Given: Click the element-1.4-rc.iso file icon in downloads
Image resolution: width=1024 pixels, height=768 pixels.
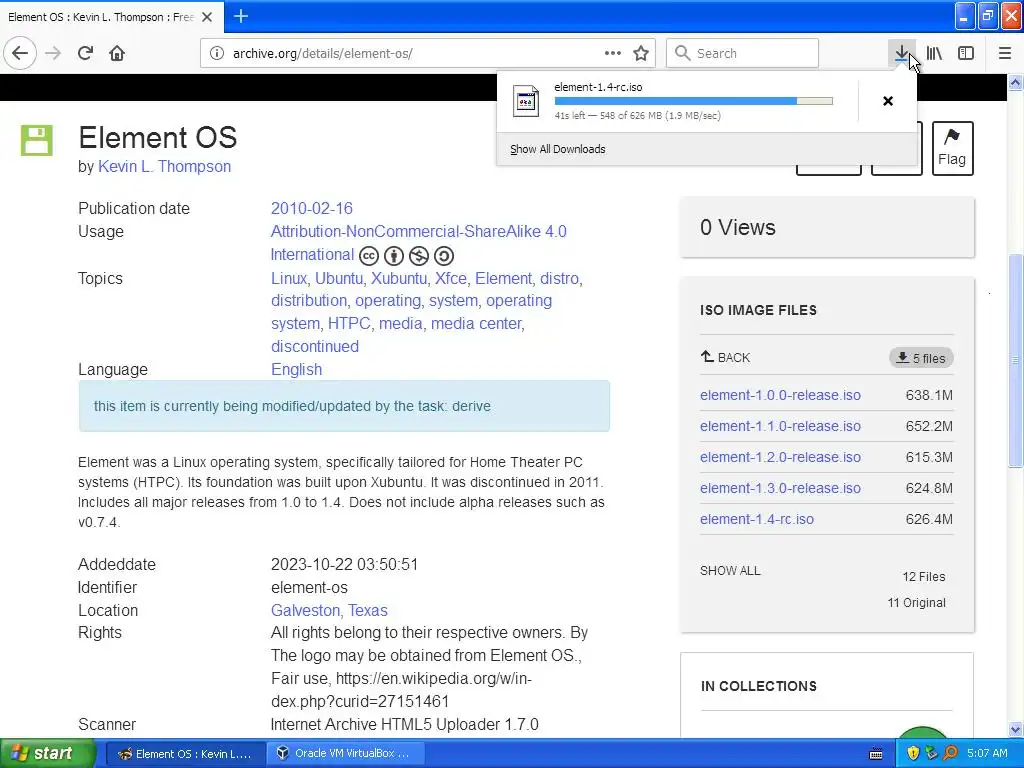Looking at the screenshot, I should coord(526,101).
